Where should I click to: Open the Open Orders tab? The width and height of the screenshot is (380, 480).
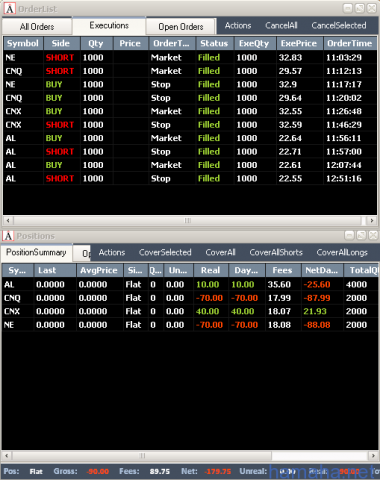(181, 26)
